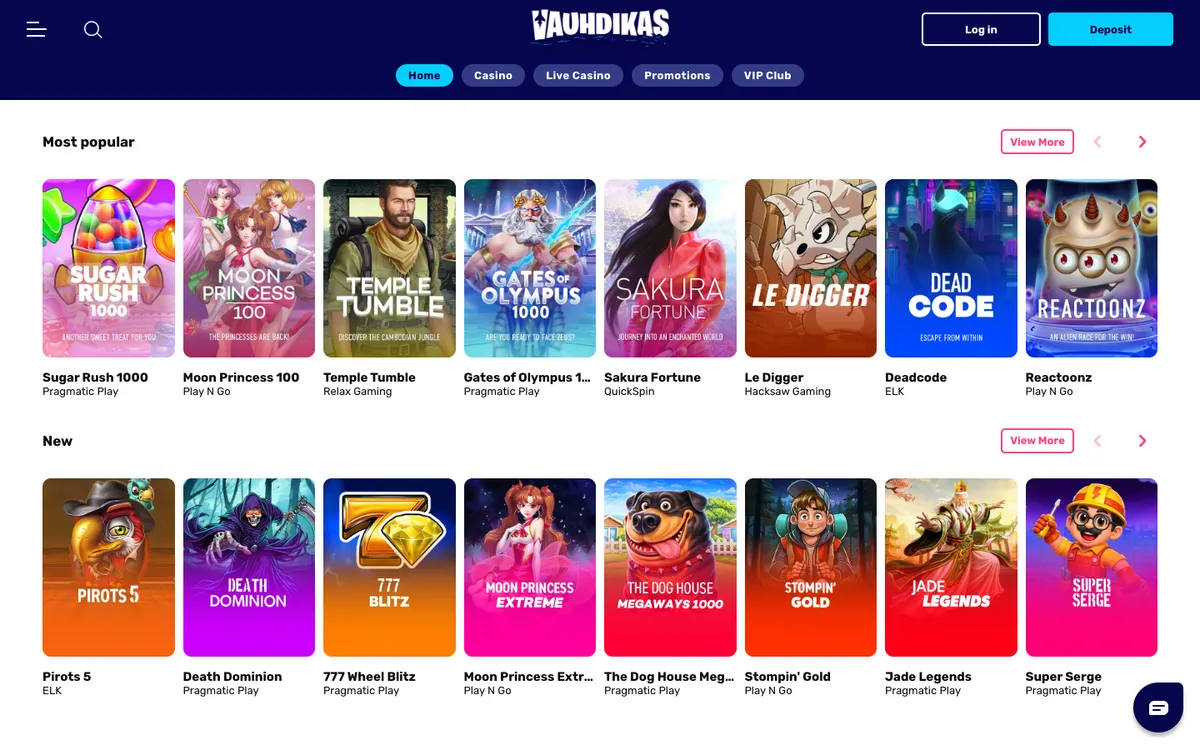Show previous Most popular games arrow

point(1097,142)
